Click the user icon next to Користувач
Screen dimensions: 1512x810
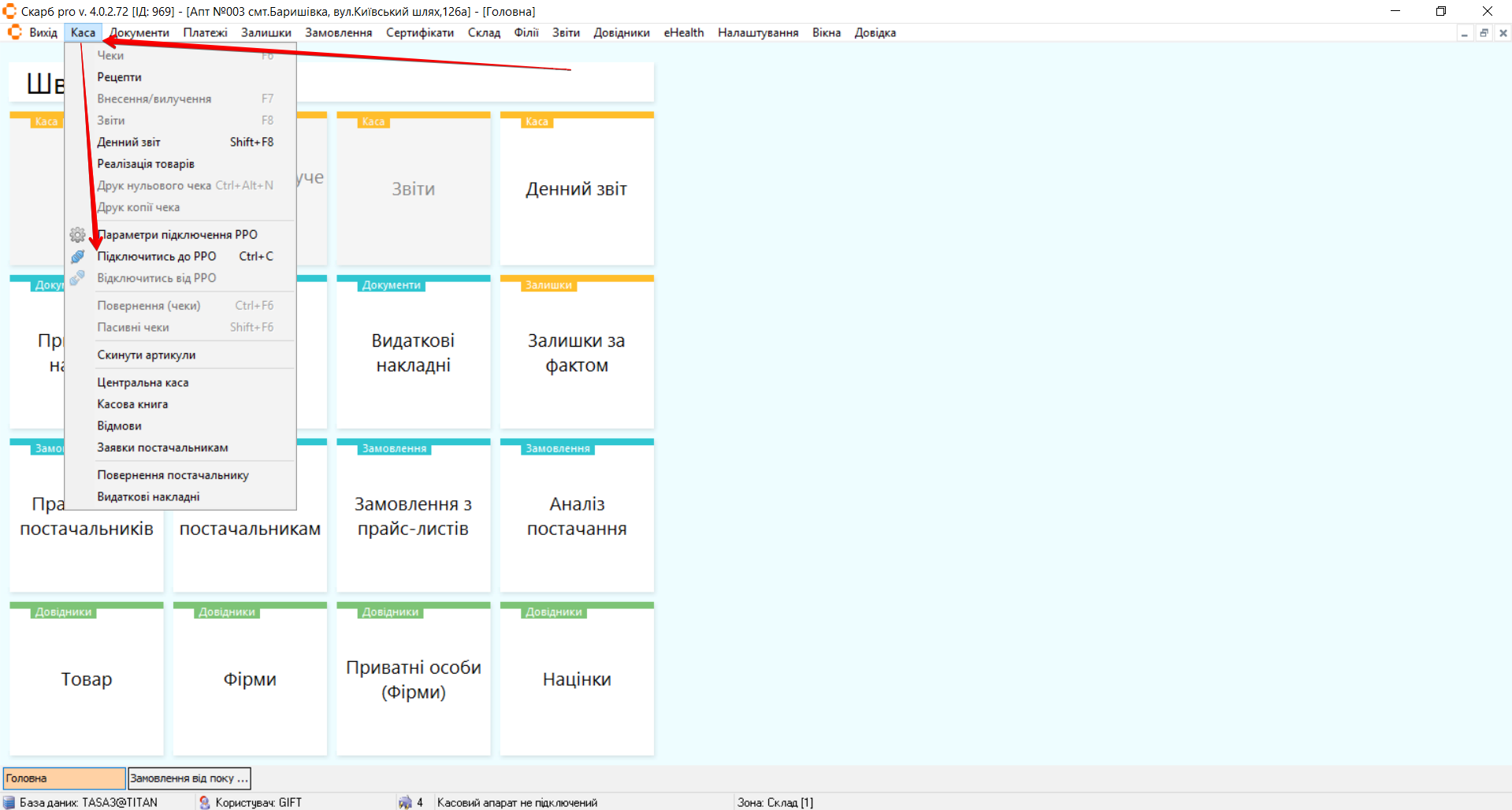coord(205,802)
